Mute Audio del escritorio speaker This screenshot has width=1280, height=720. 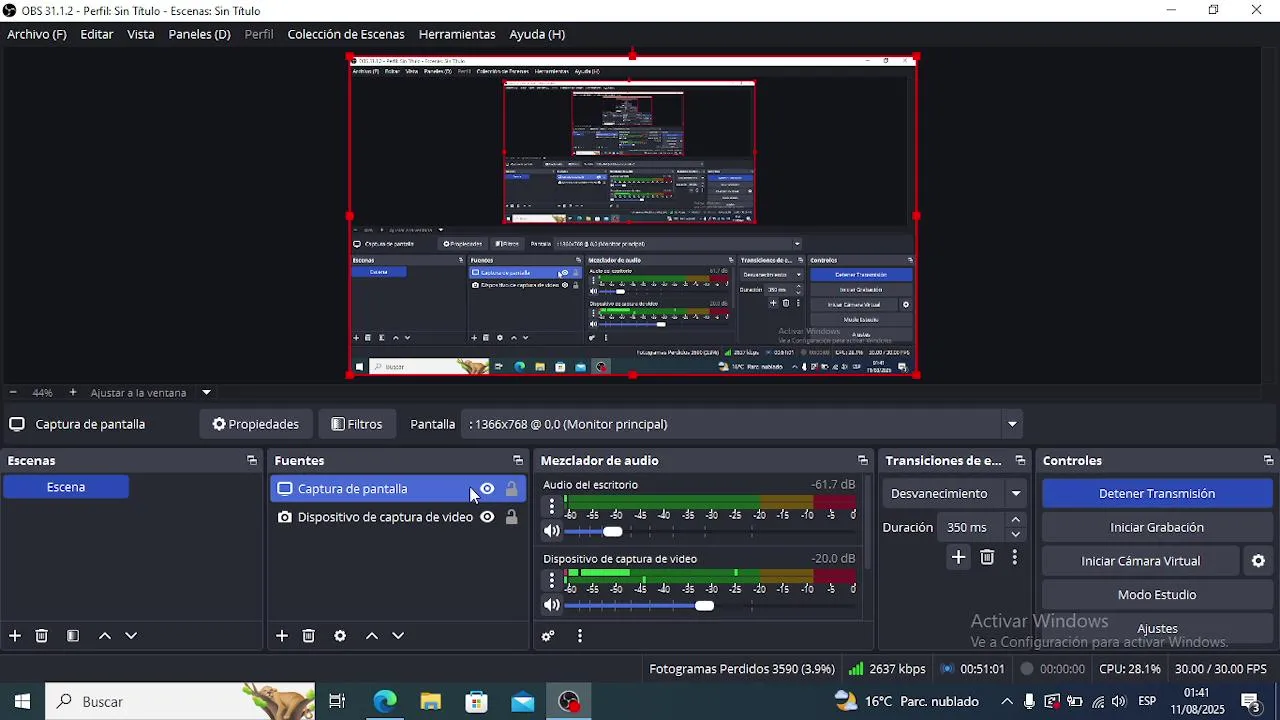pyautogui.click(x=551, y=531)
